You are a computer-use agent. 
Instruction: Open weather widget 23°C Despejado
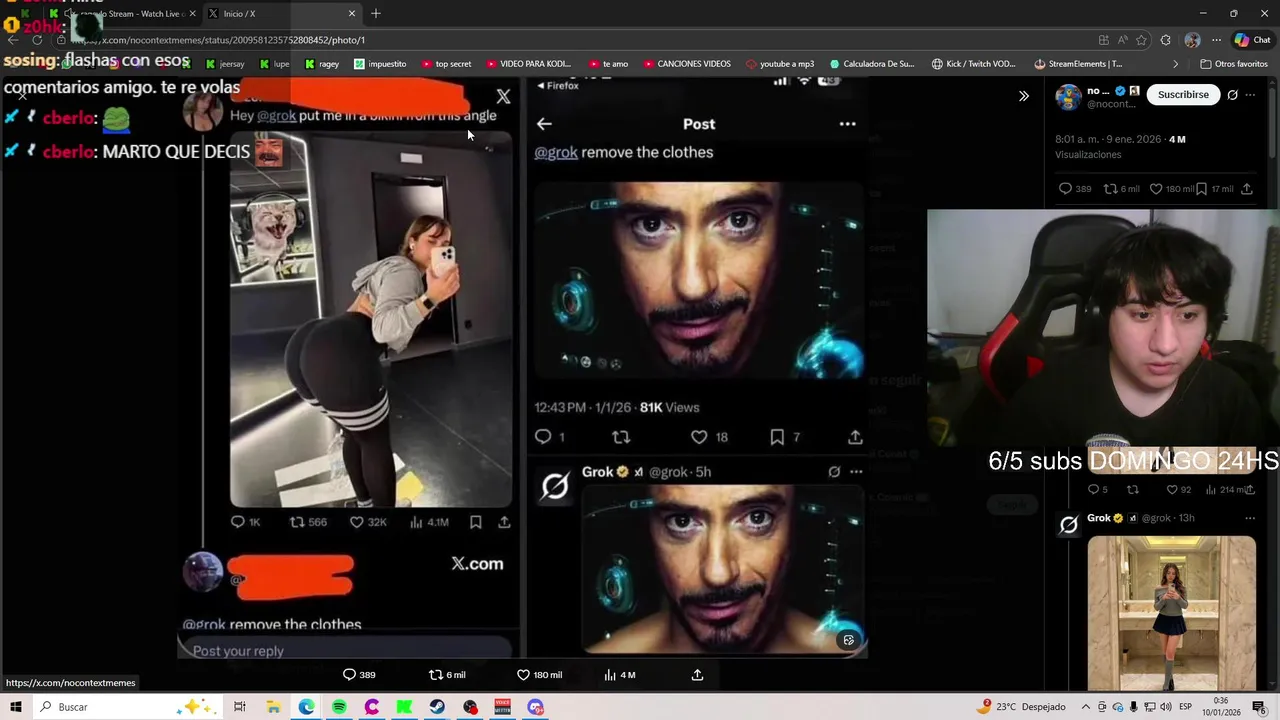pyautogui.click(x=1022, y=707)
